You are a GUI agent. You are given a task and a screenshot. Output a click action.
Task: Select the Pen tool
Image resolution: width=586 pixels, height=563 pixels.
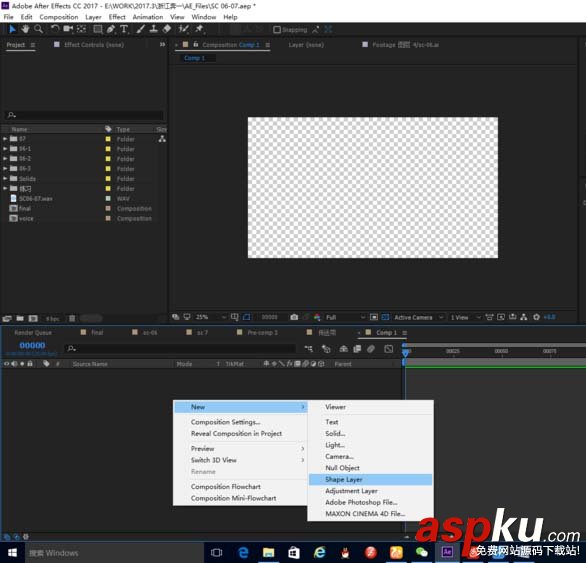[x=111, y=29]
